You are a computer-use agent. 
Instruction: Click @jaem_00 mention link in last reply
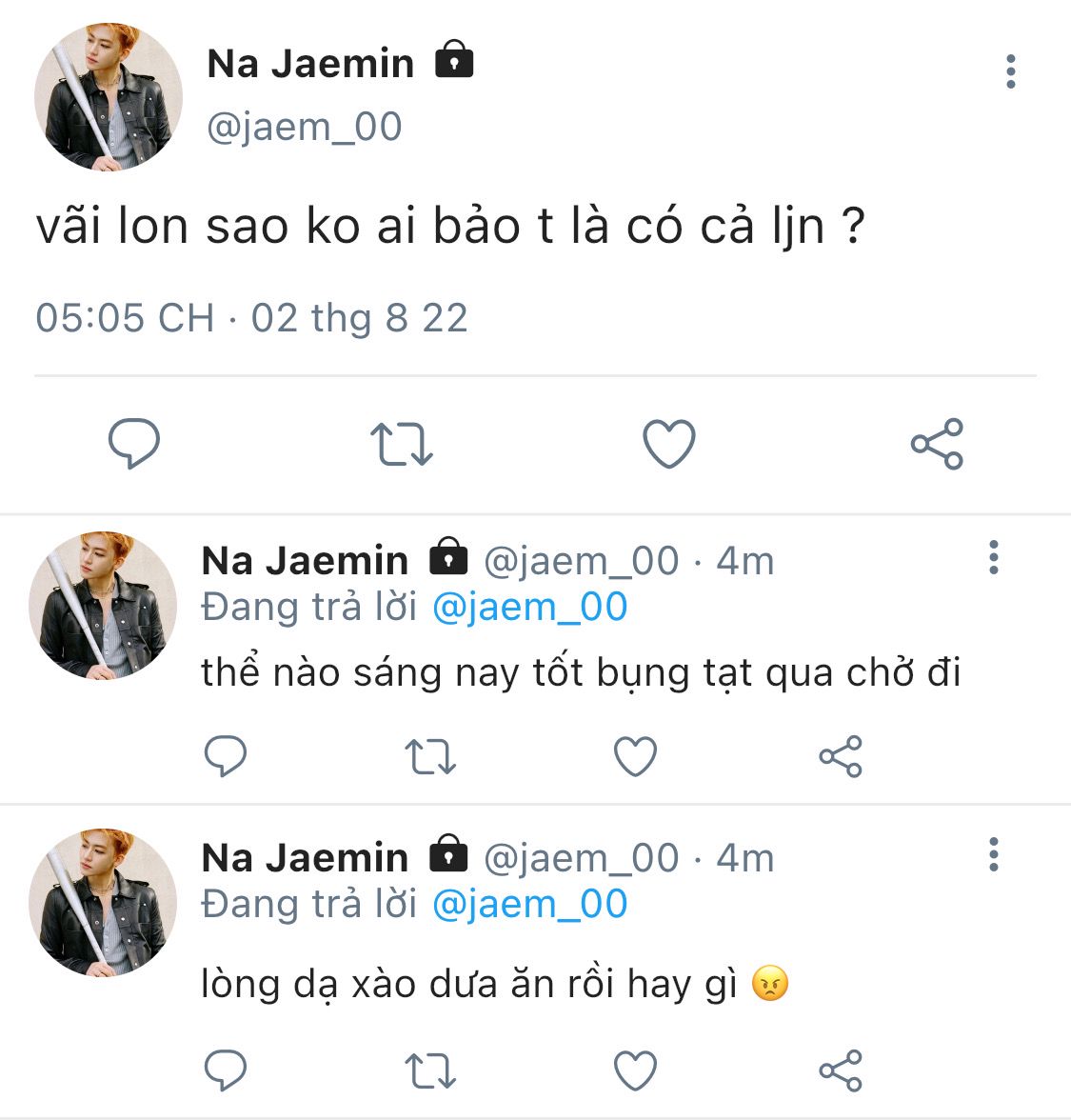point(529,904)
